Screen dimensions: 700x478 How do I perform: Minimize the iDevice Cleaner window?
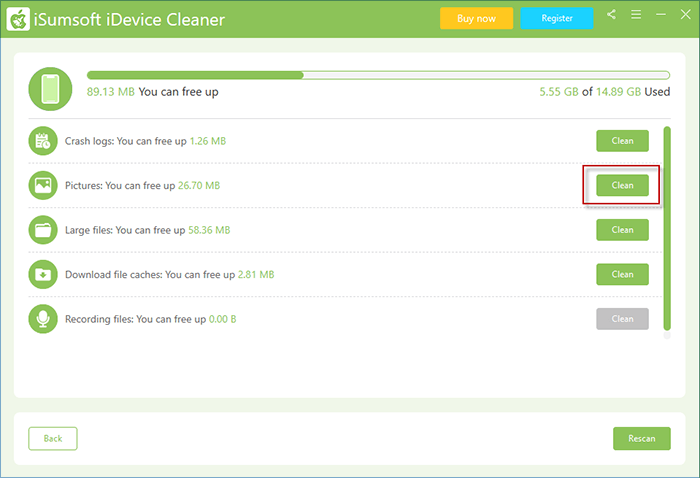click(661, 14)
